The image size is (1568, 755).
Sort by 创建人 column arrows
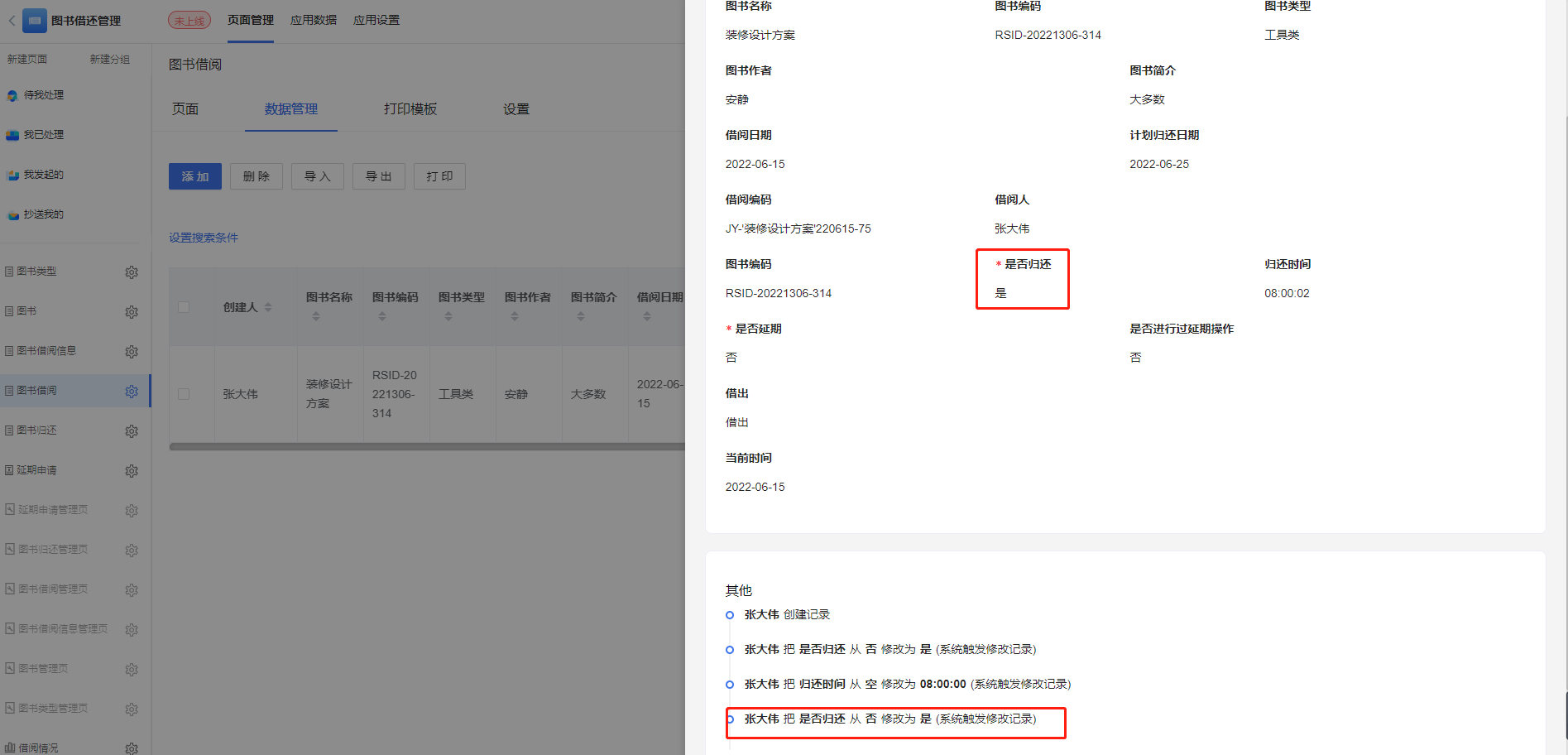(x=268, y=307)
